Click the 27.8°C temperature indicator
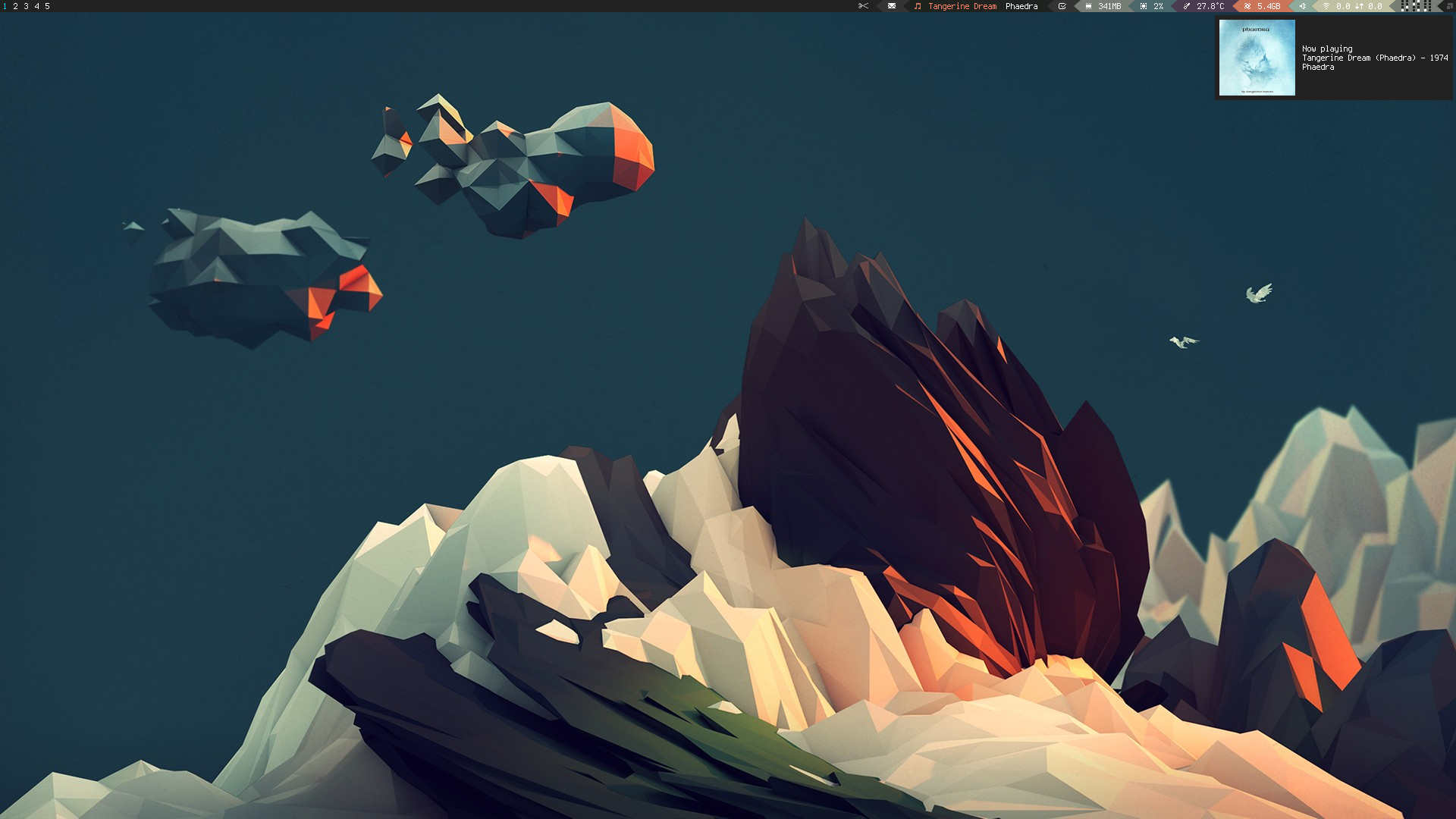The width and height of the screenshot is (1456, 819). point(1204,6)
